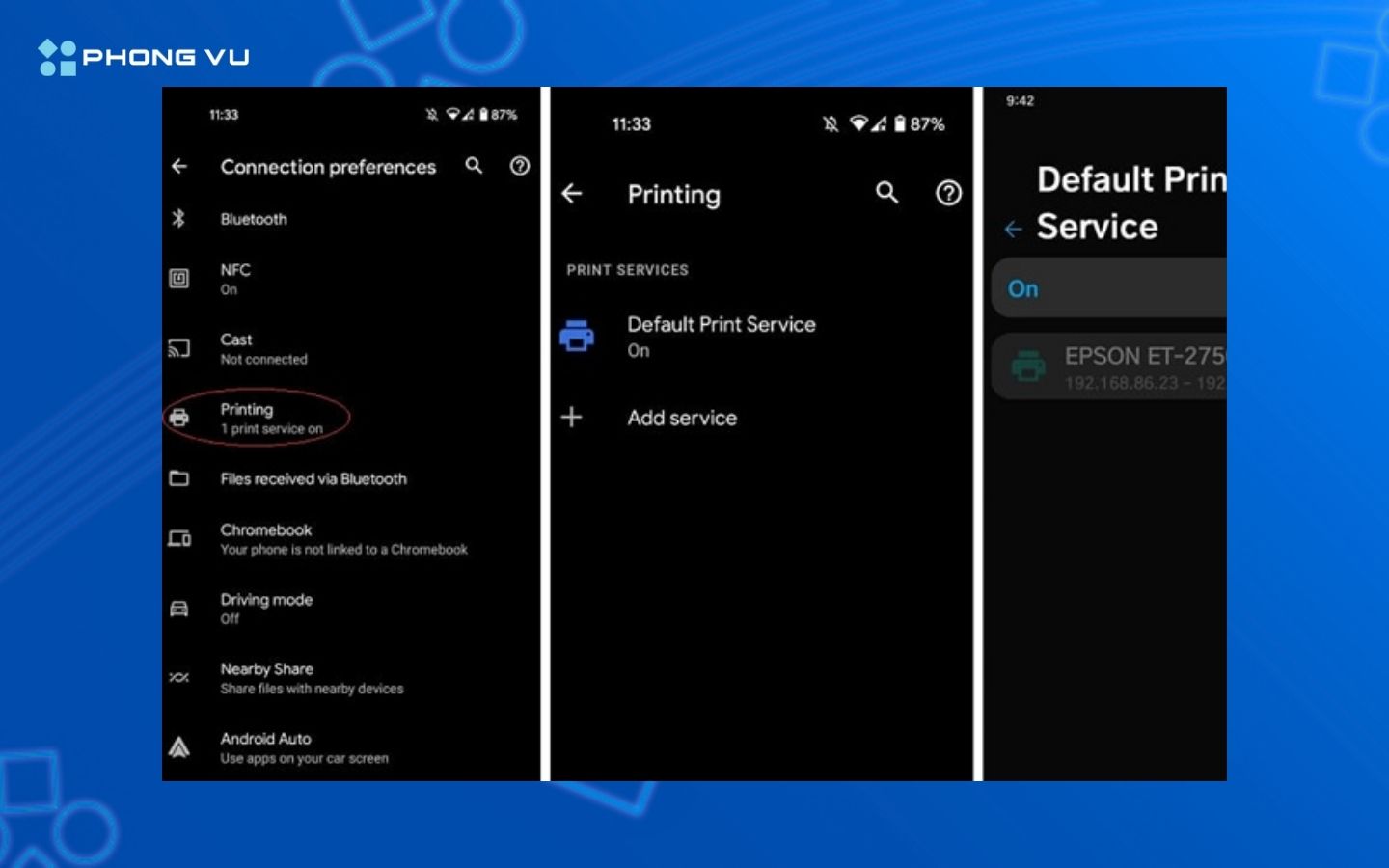Open NFC setting
1389x868 pixels.
[x=235, y=279]
